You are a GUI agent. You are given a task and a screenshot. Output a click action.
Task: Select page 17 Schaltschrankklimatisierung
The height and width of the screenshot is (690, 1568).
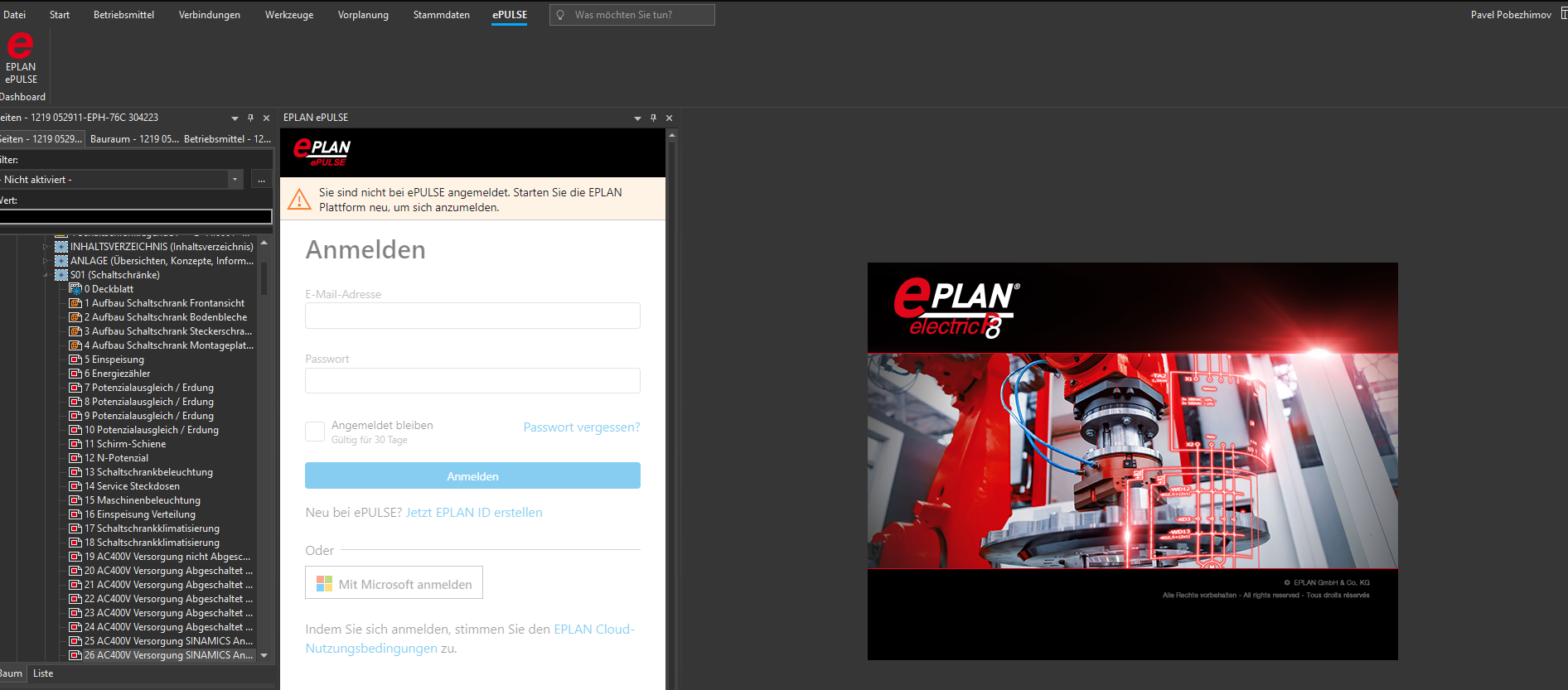click(152, 528)
